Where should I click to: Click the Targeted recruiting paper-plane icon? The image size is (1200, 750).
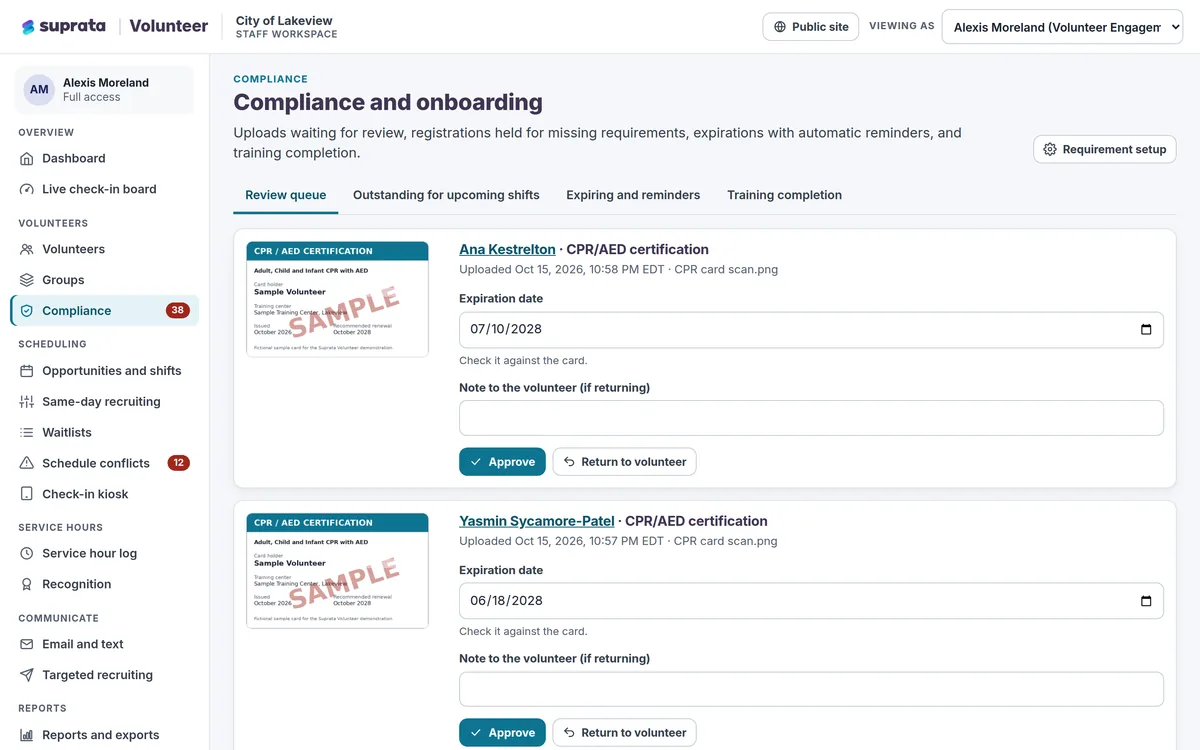pyautogui.click(x=27, y=675)
